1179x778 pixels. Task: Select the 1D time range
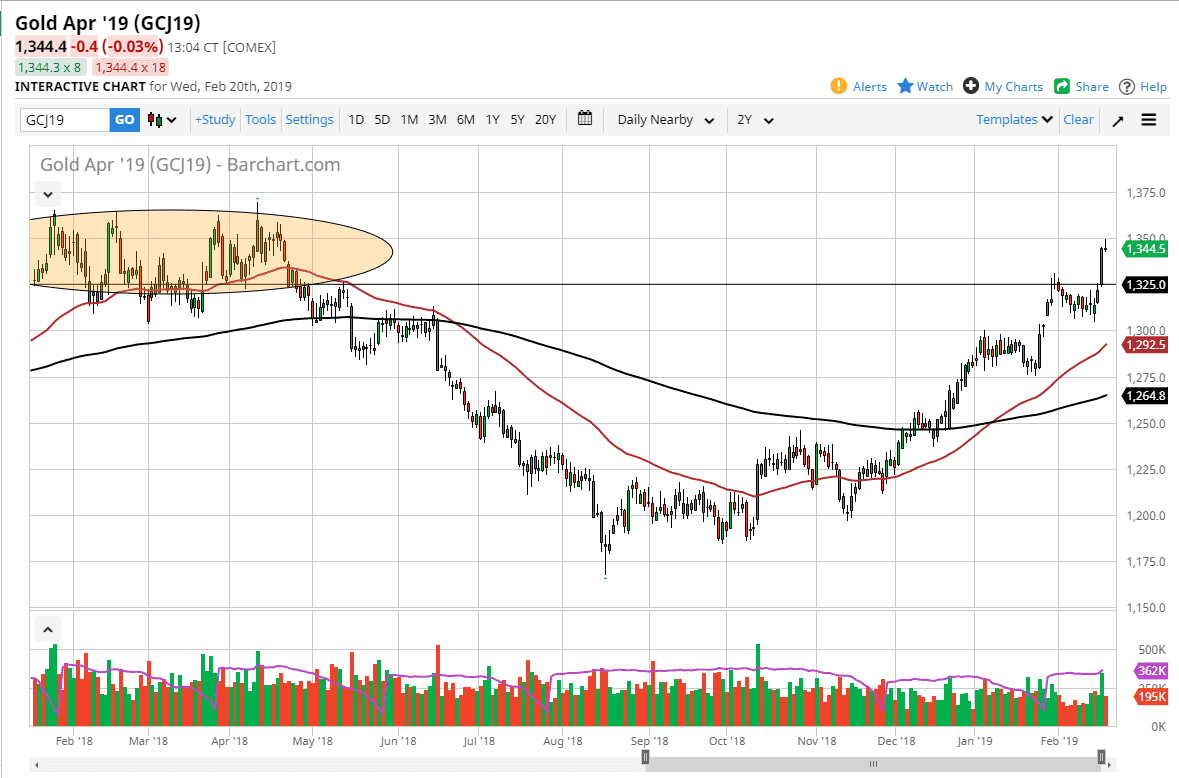point(356,120)
